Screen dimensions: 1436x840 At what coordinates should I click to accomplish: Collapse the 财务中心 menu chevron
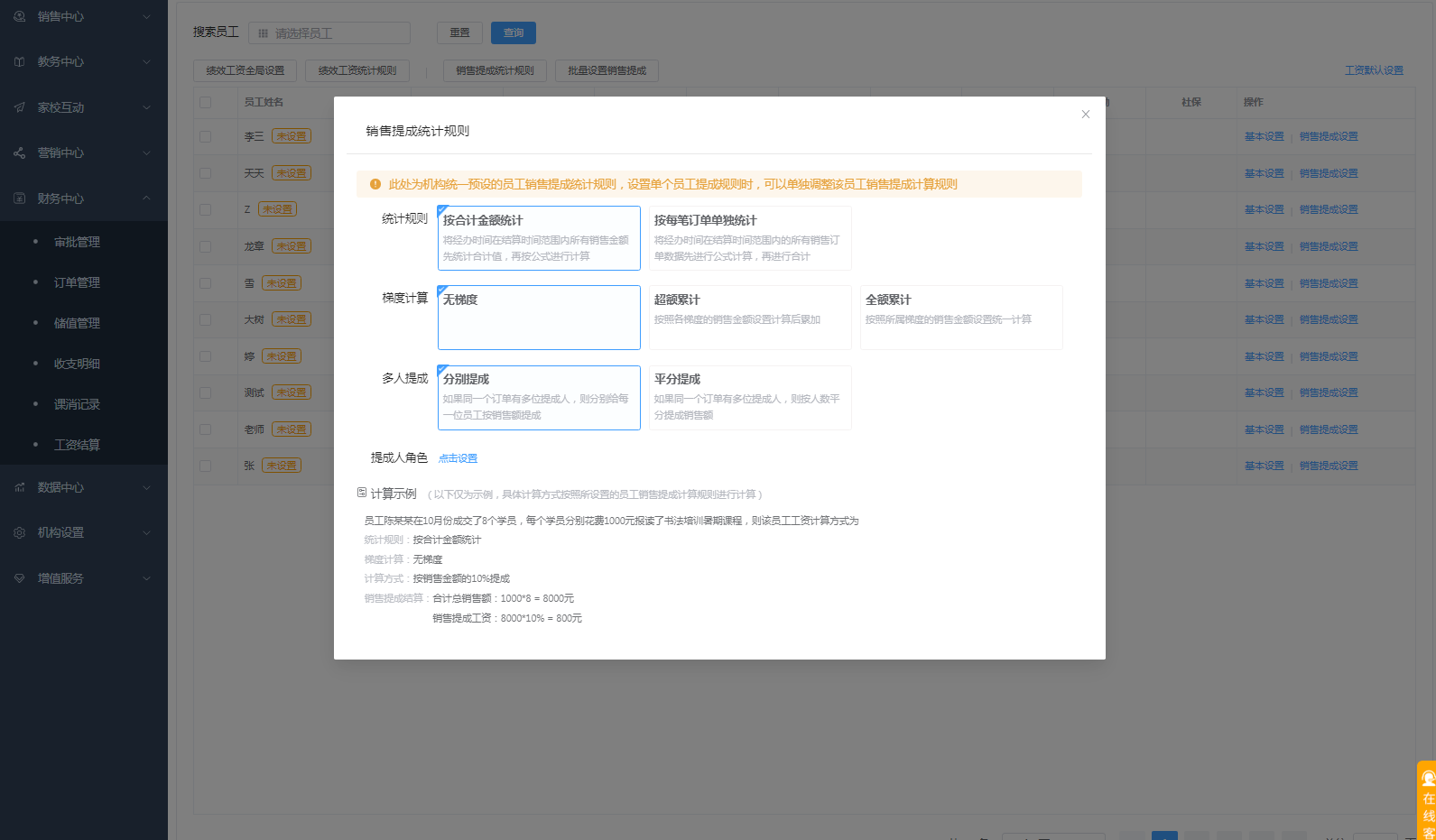(147, 198)
